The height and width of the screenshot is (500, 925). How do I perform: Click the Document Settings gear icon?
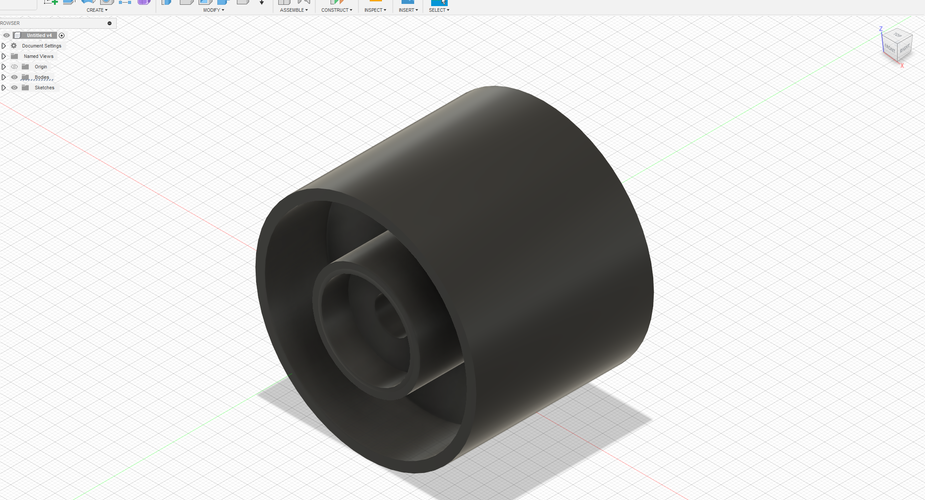pos(14,46)
